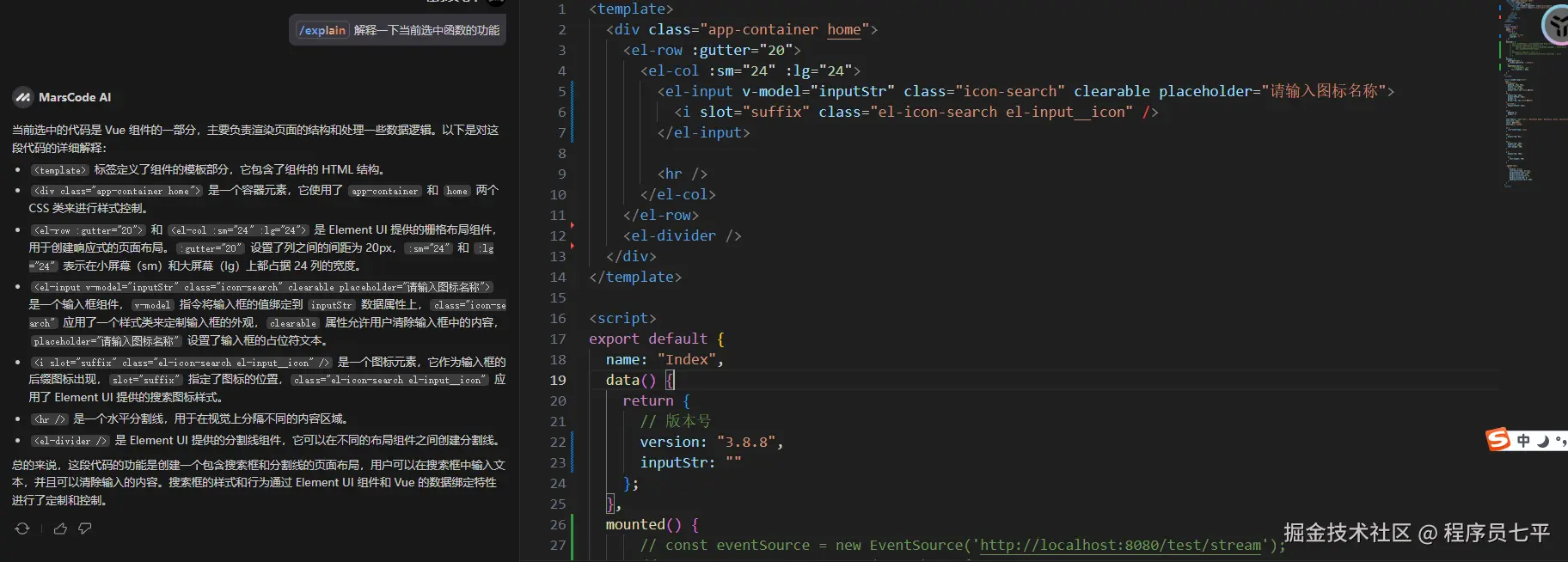Place cursor on the data() line
Viewport: 1568px width, 562px height.
(x=640, y=380)
